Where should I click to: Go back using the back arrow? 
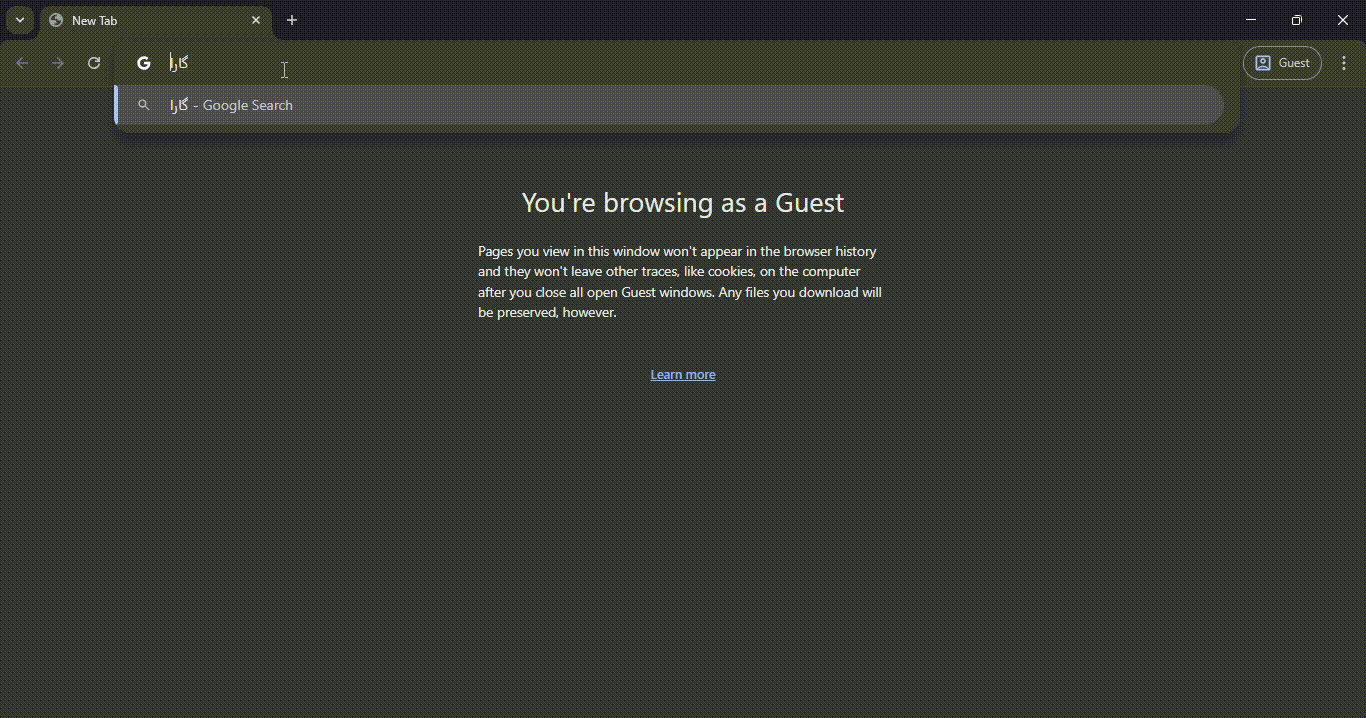tap(22, 63)
